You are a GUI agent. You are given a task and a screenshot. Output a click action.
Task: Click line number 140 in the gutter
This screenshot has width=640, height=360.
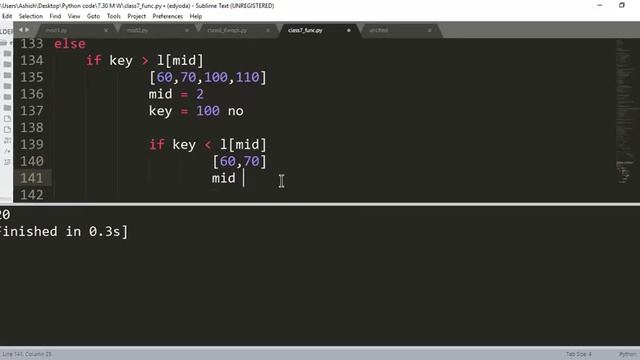pos(32,161)
